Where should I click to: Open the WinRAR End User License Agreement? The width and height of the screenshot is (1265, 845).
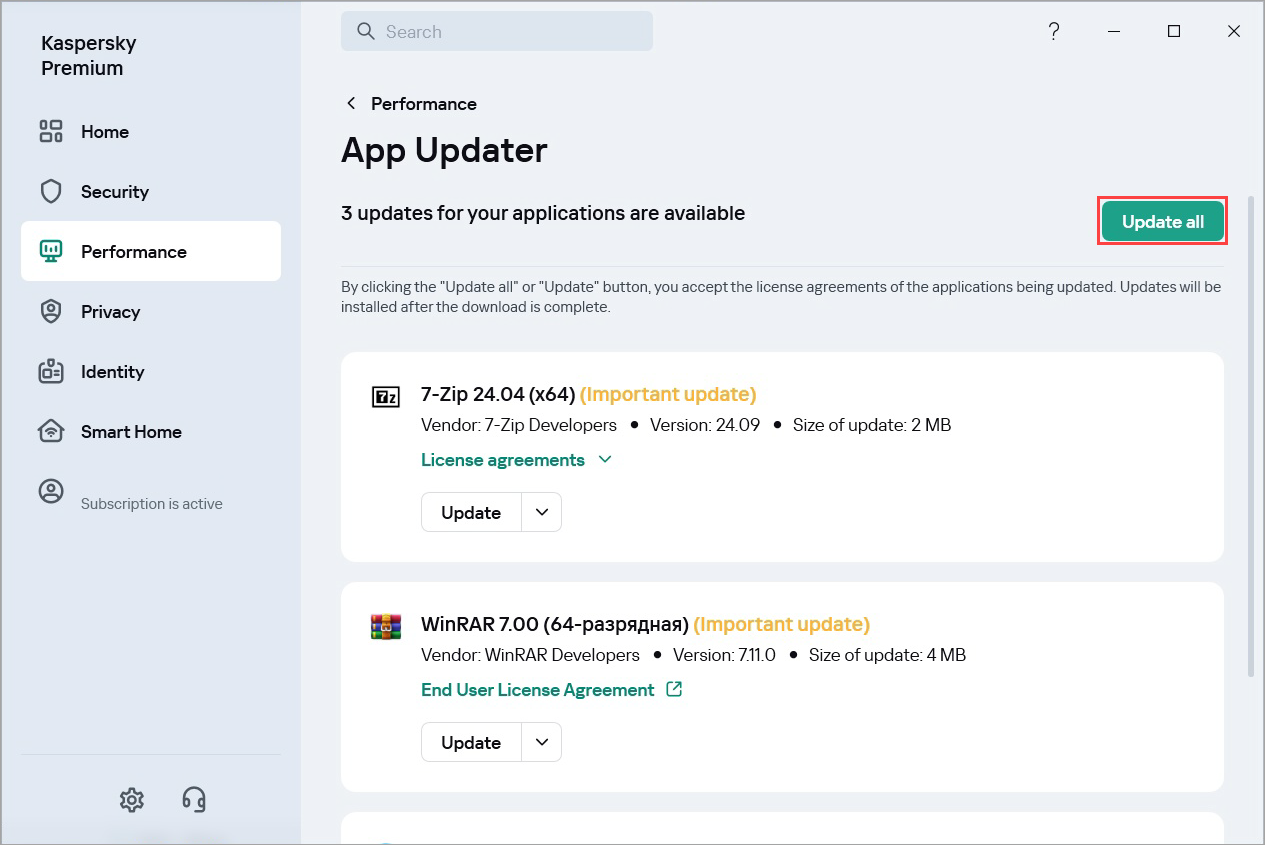coord(537,689)
